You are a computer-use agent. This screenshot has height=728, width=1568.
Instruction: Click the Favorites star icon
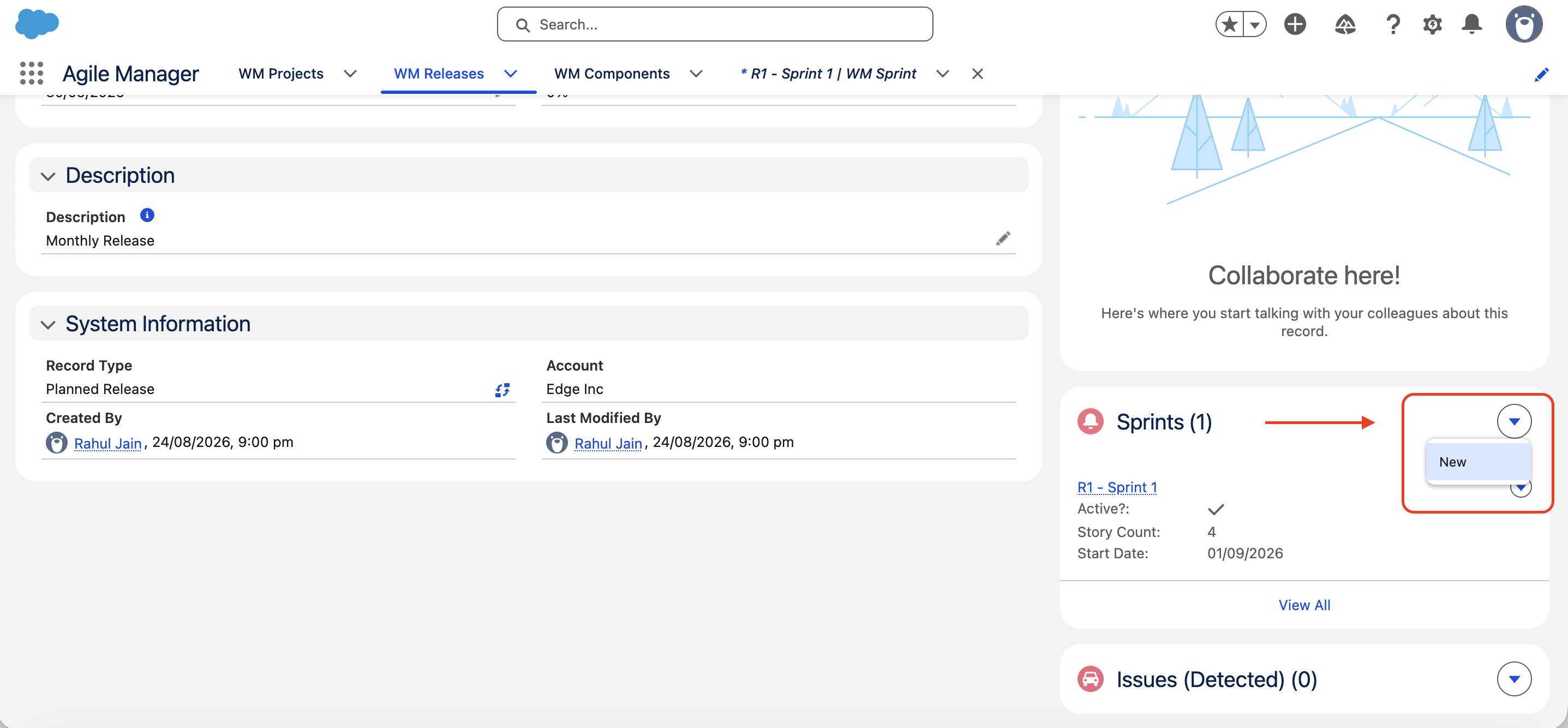click(x=1230, y=25)
